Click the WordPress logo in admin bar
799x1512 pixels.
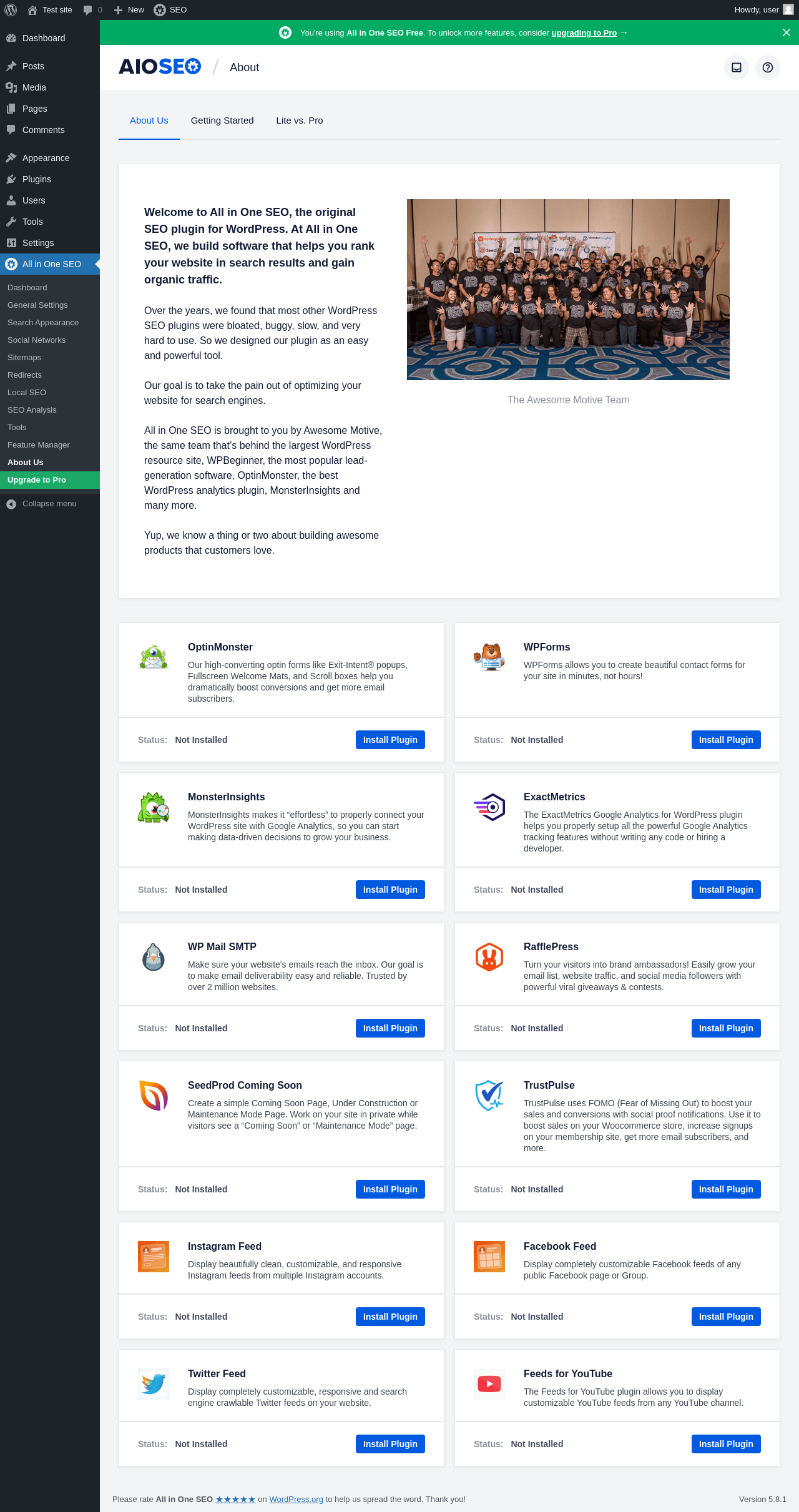point(11,10)
